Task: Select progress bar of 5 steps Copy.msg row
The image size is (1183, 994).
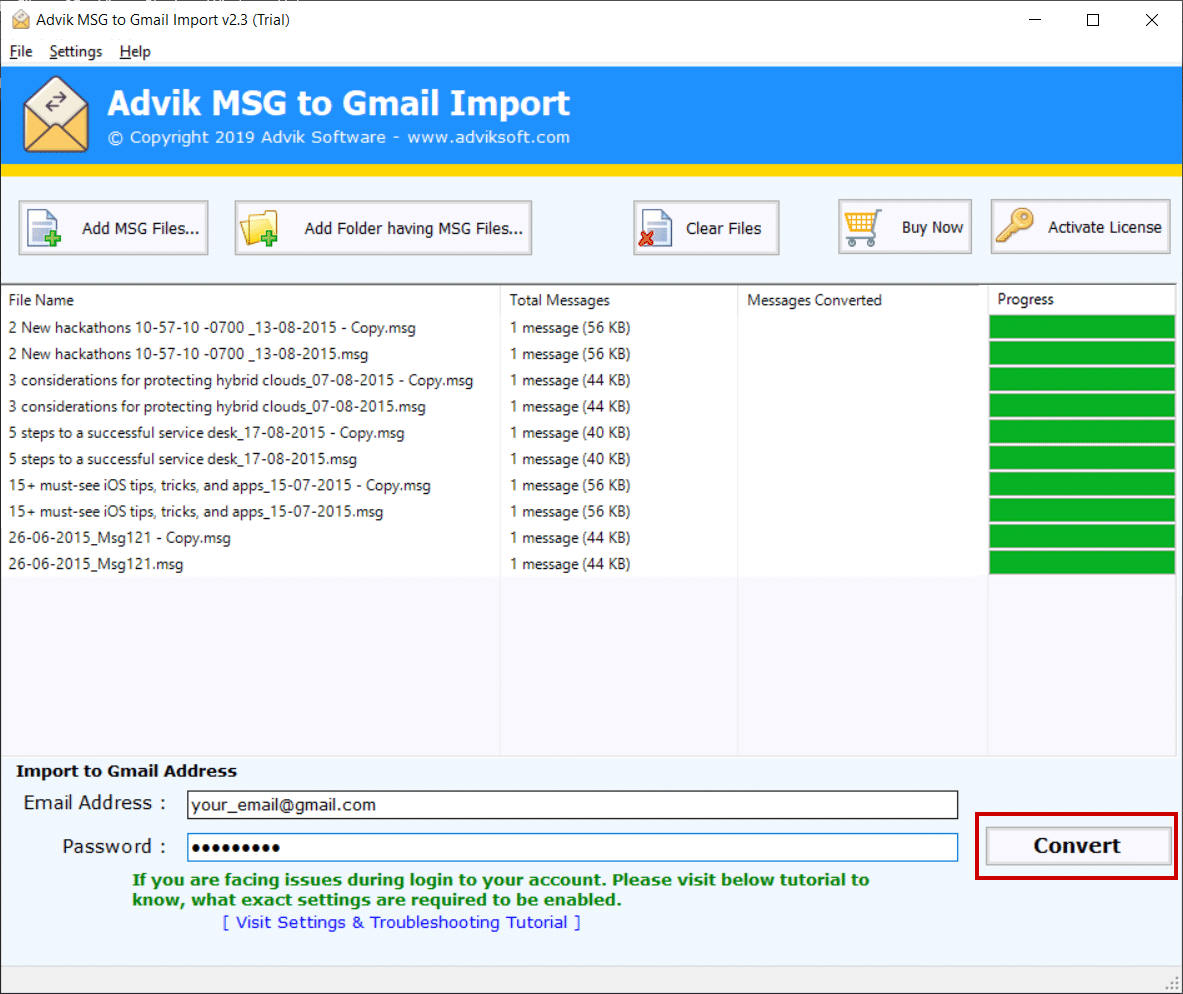Action: pos(1082,432)
